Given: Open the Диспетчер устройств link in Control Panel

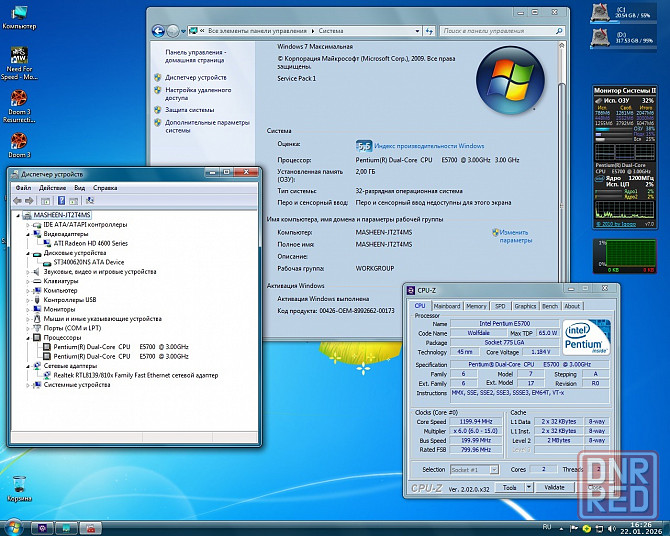Looking at the screenshot, I should 195,77.
